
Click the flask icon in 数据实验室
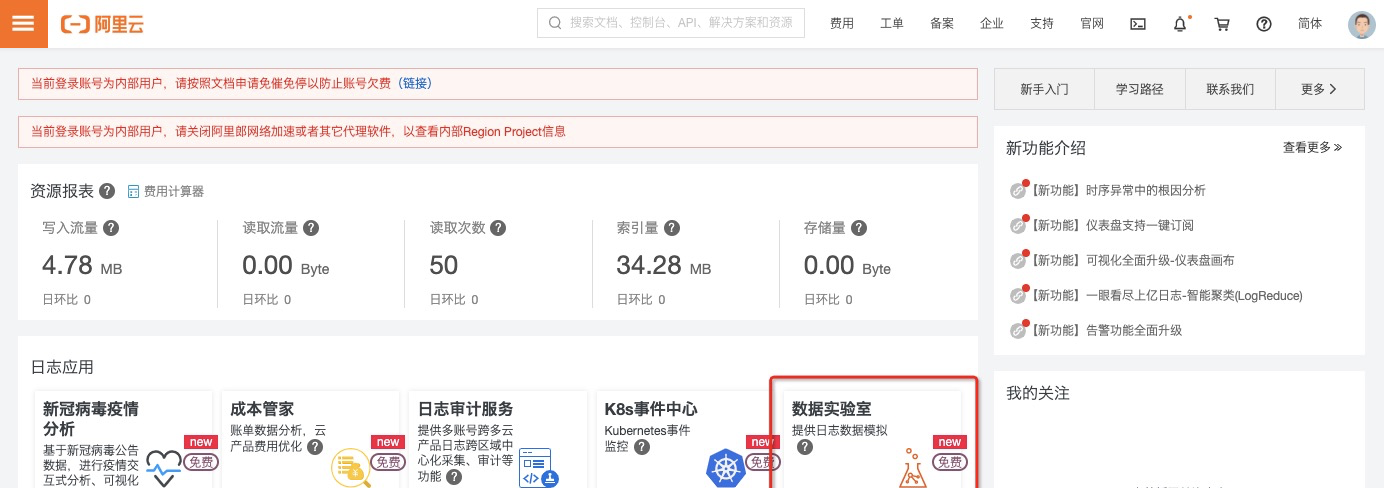tap(914, 469)
